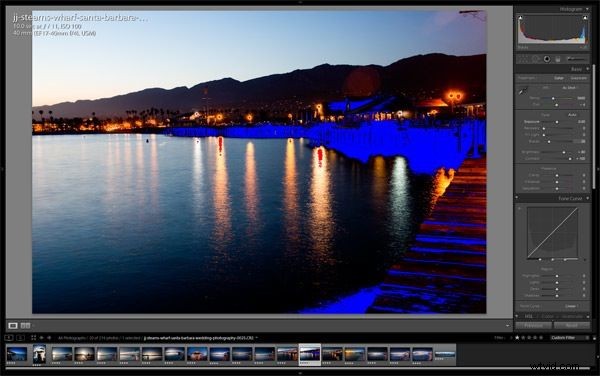
Task: Click the Fill Light slider handle
Action: [544, 135]
